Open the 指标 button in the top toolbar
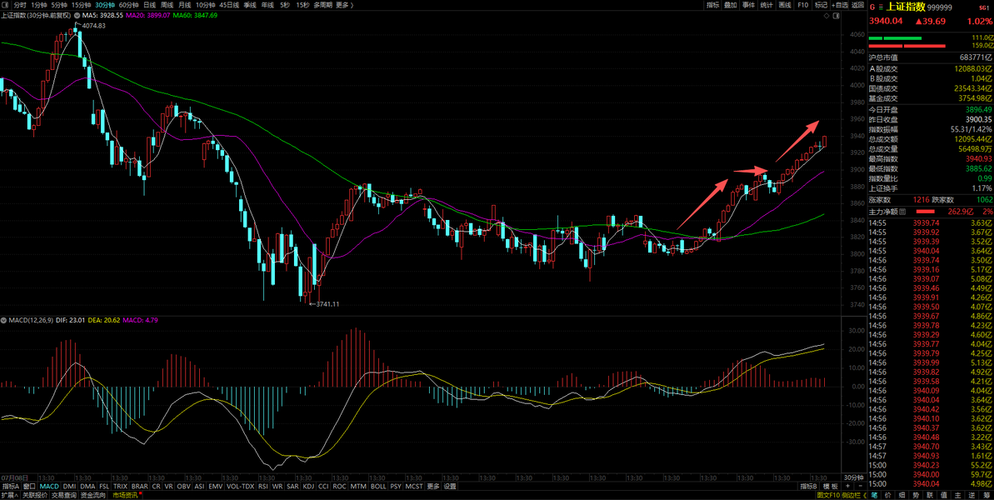Screen dimensions: 994x500 click(713, 4)
